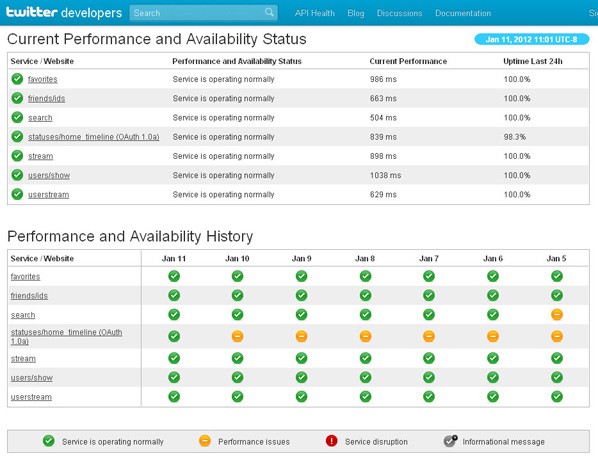Click green check icon beside userstream status row

(x=17, y=194)
